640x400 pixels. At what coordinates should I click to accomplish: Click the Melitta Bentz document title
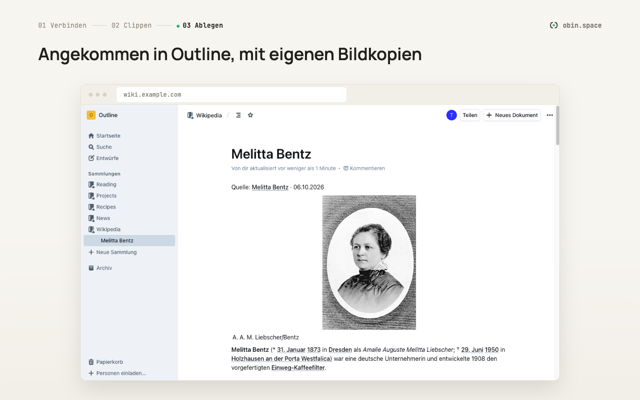pyautogui.click(x=271, y=154)
